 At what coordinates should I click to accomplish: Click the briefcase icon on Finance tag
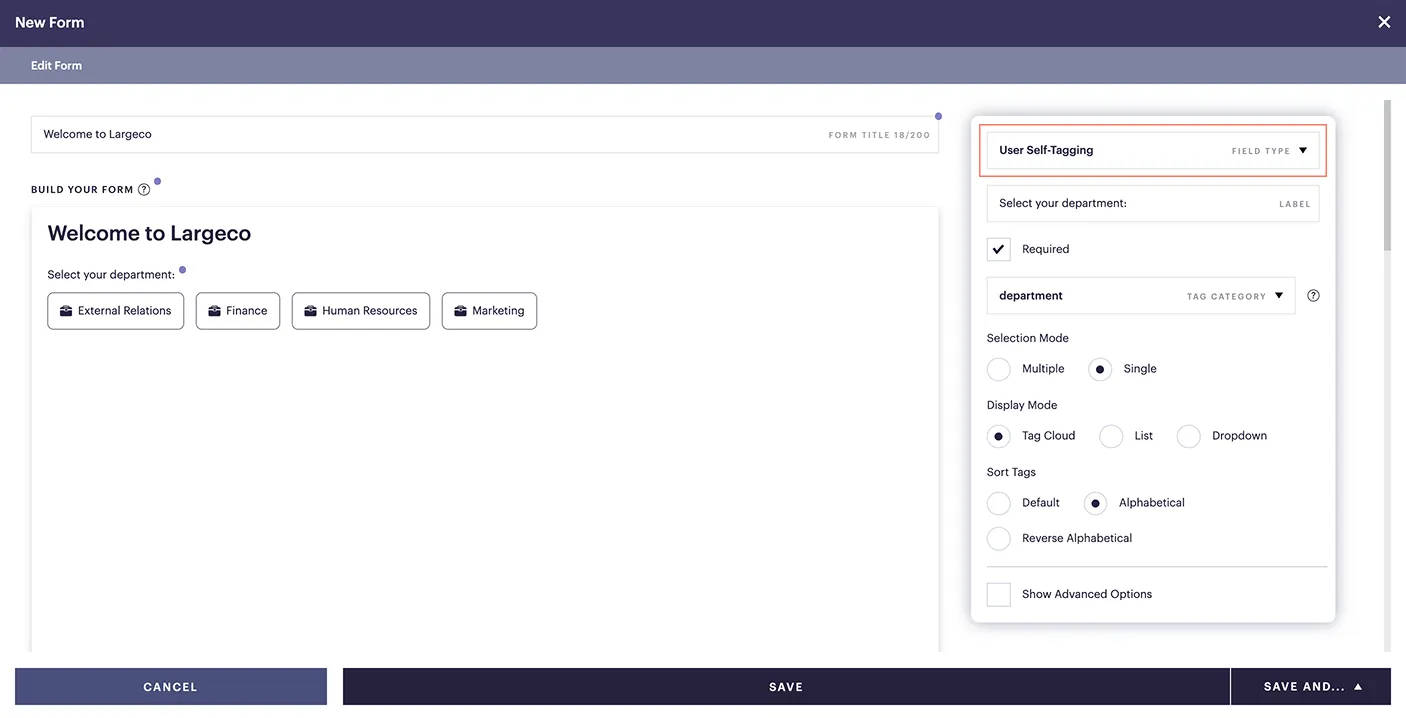(214, 311)
